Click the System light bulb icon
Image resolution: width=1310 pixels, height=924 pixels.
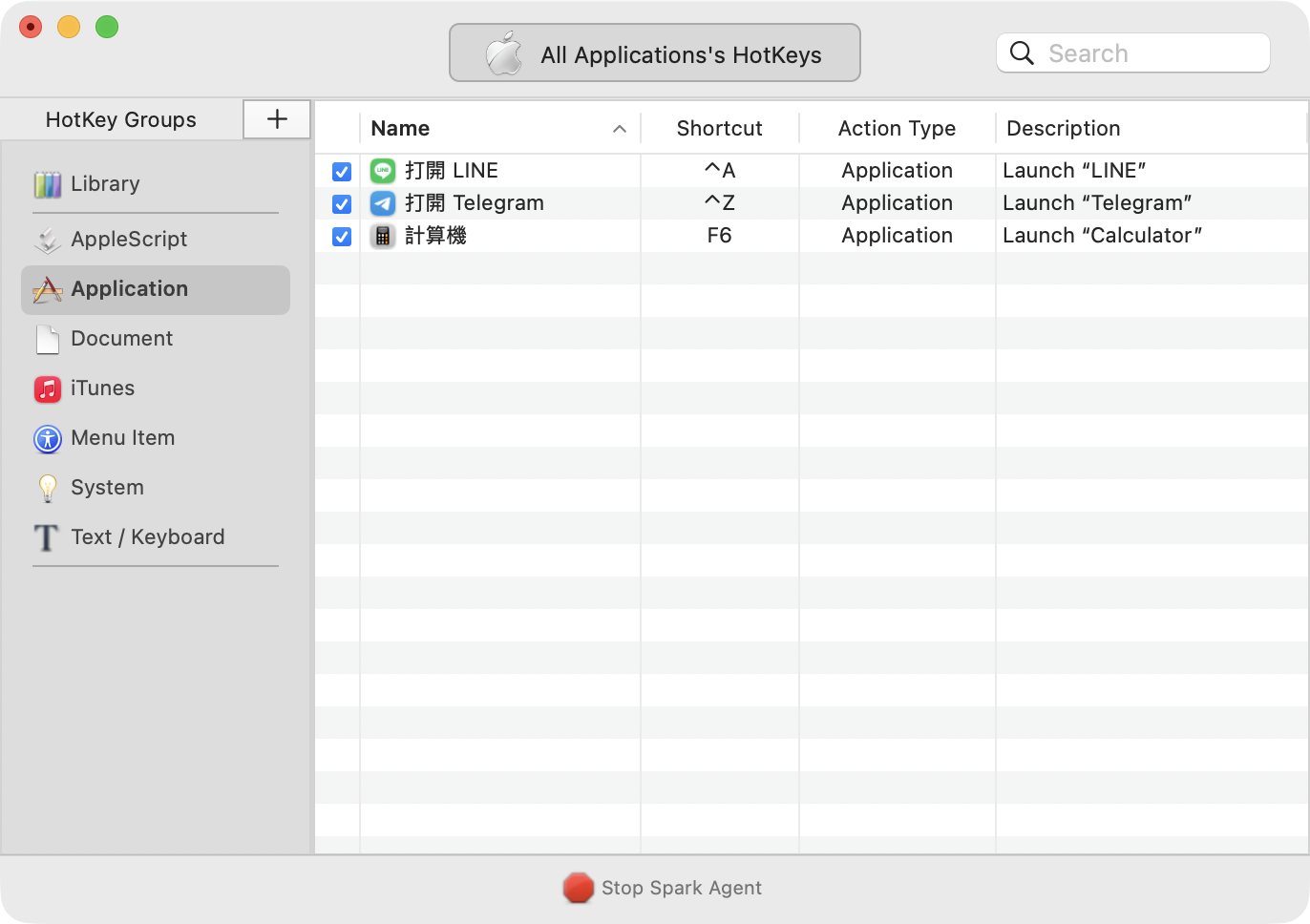(48, 488)
